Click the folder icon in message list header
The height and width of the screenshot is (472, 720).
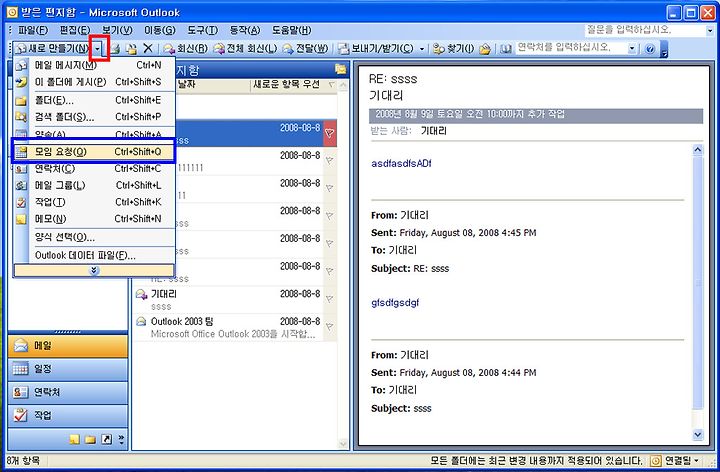click(340, 69)
